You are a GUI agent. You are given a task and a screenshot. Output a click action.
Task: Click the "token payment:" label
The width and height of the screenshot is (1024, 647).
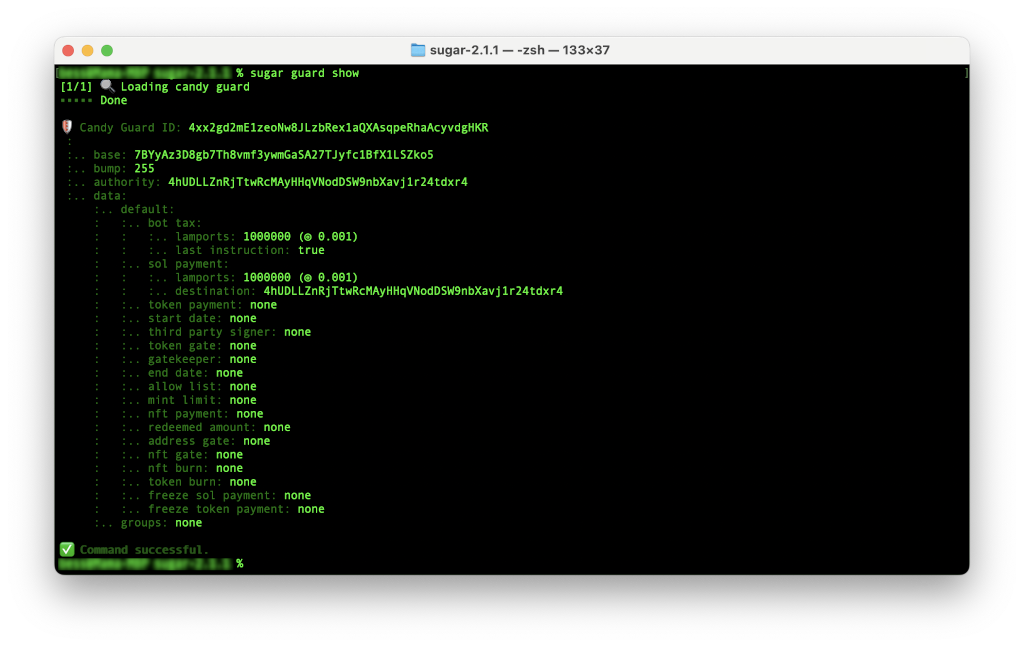tap(195, 305)
